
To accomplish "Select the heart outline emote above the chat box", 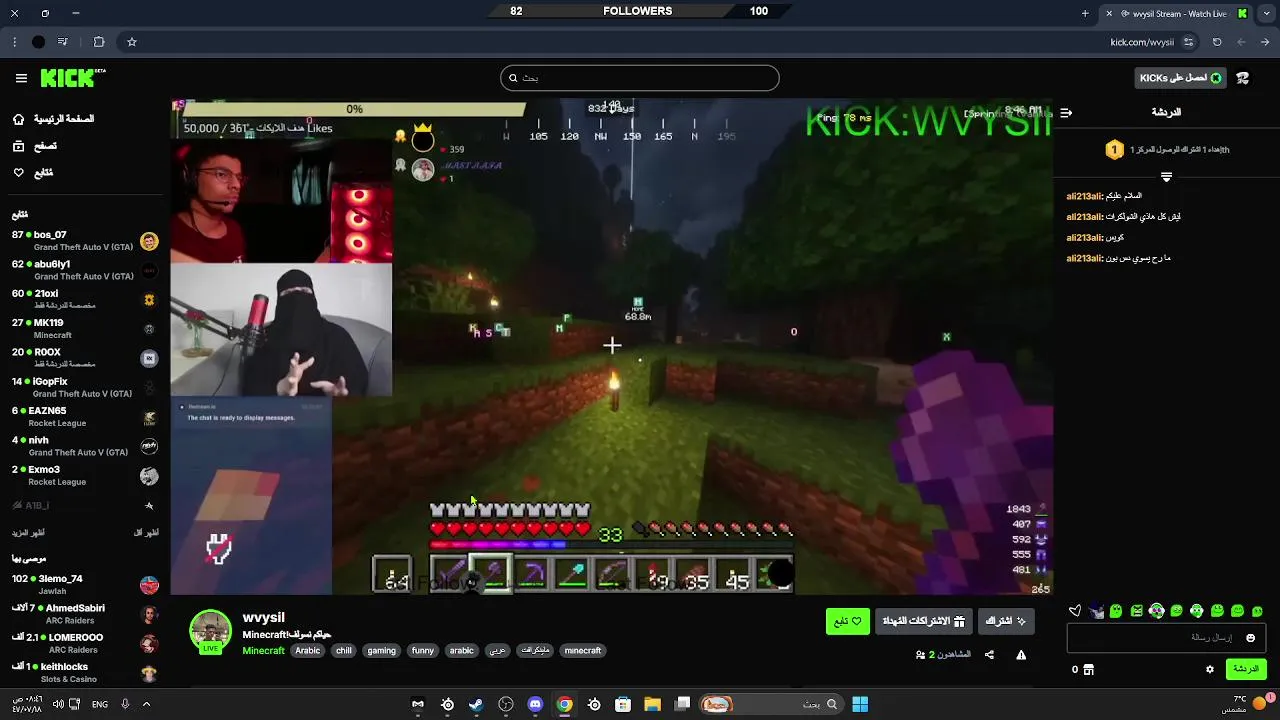I will point(1075,611).
